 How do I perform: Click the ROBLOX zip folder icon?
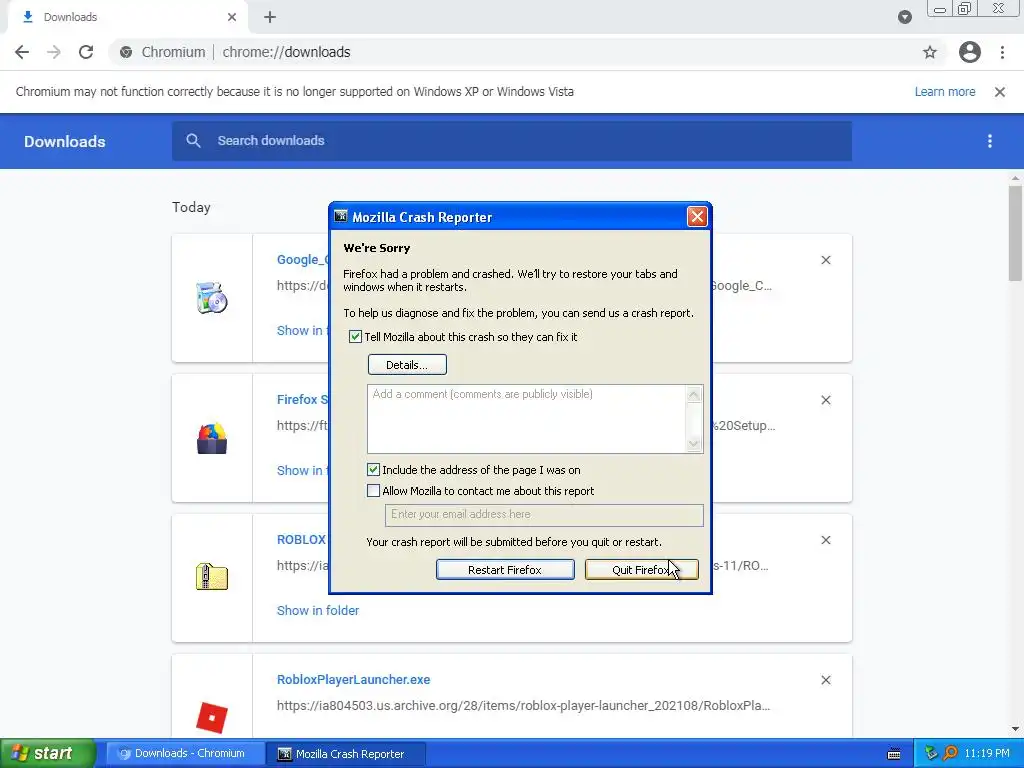212,577
